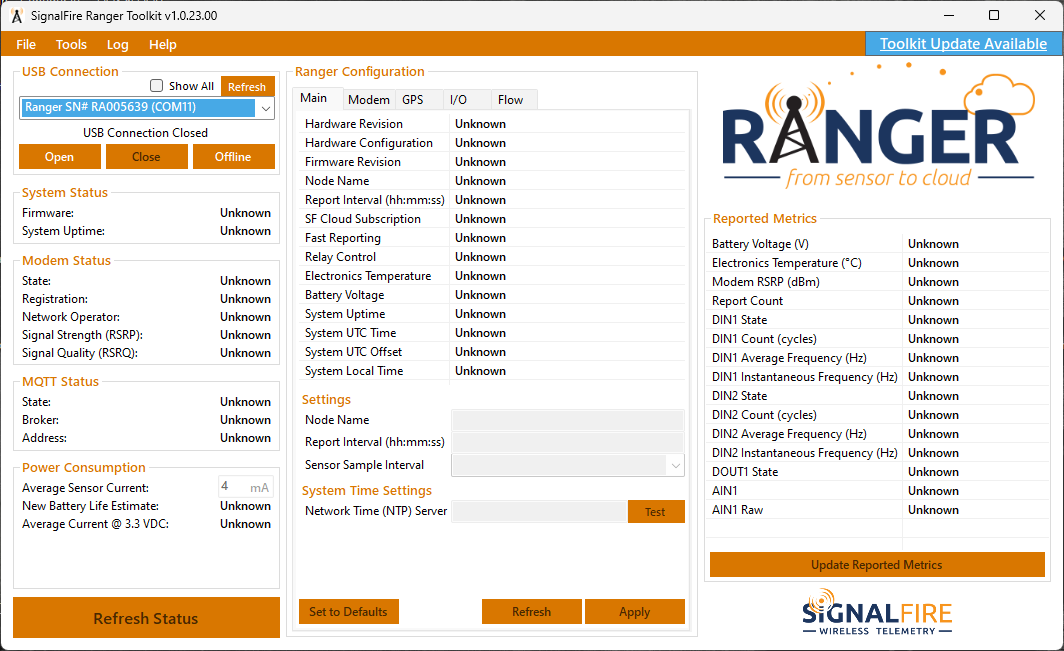
Task: Expand the Sensor Sample Interval dropdown
Action: (675, 466)
